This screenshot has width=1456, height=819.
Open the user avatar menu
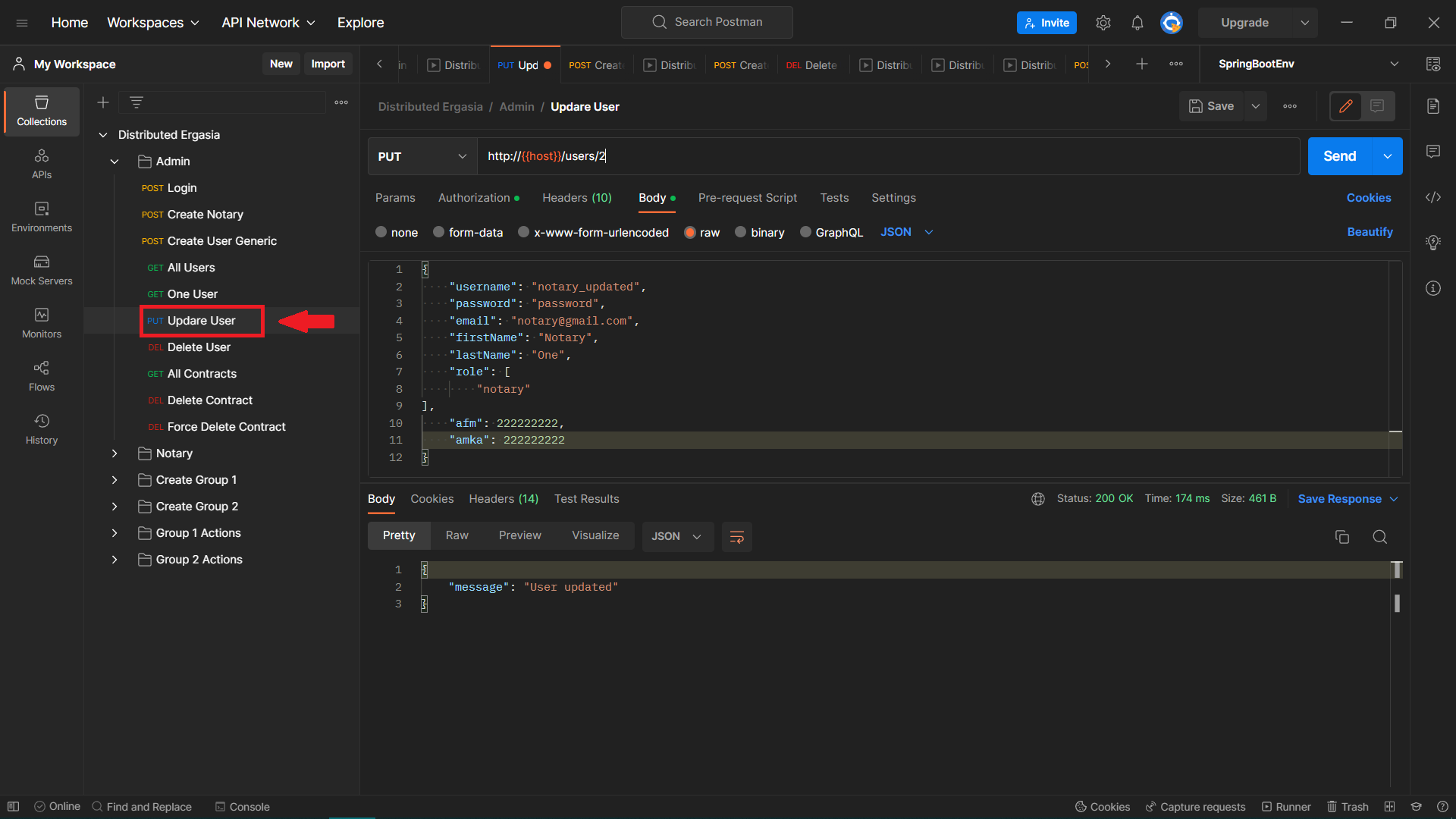pyautogui.click(x=1172, y=23)
